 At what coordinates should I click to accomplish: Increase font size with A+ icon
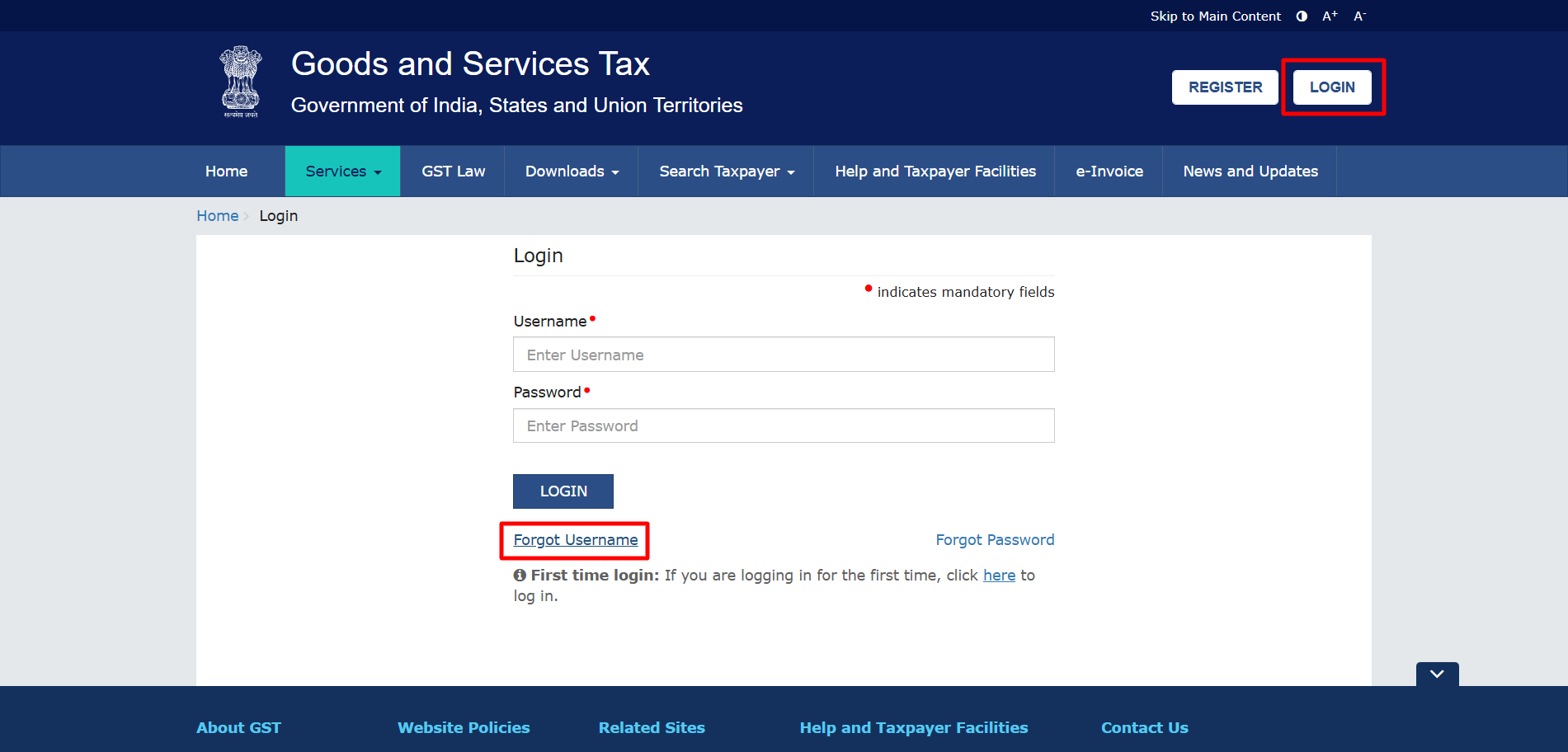[x=1330, y=16]
